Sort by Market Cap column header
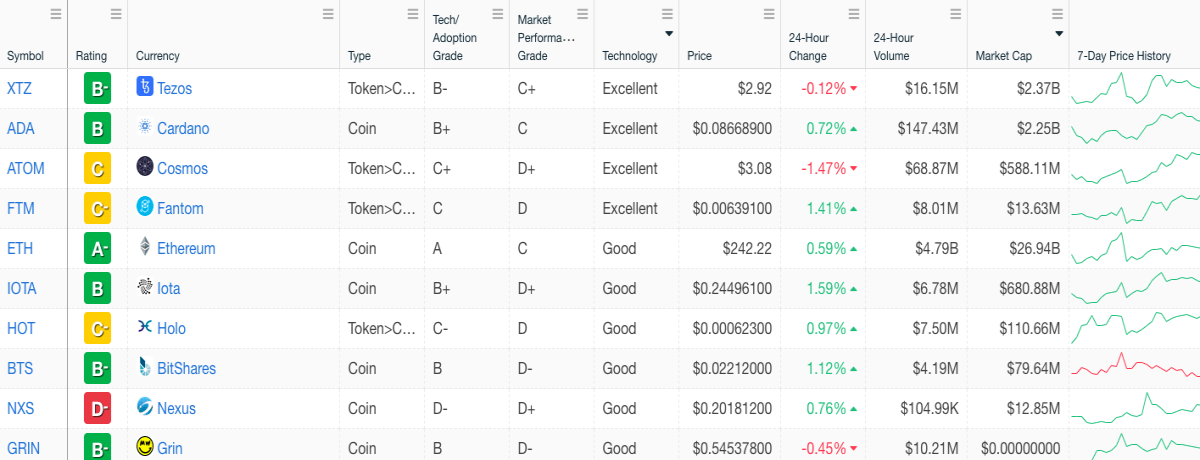Image resolution: width=1200 pixels, height=460 pixels. coord(1004,56)
